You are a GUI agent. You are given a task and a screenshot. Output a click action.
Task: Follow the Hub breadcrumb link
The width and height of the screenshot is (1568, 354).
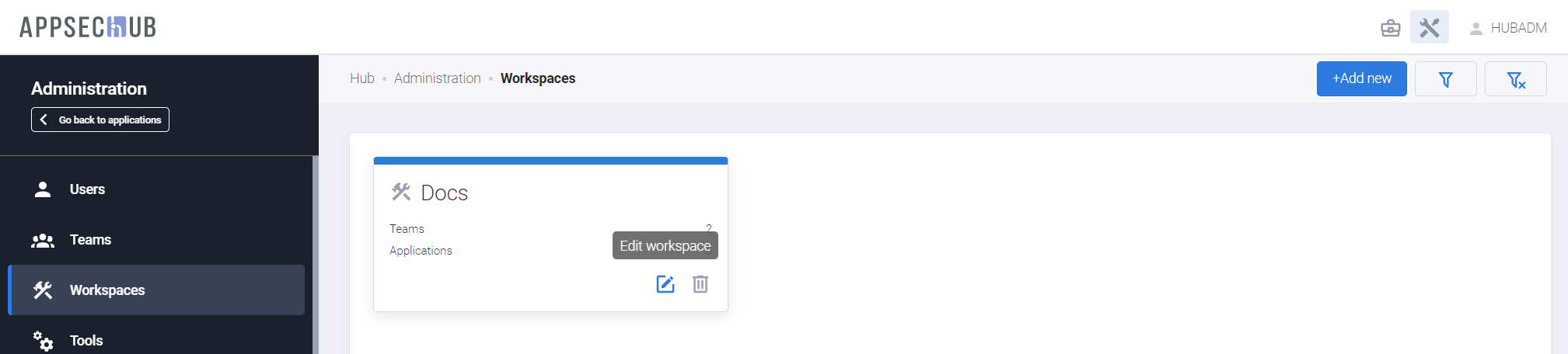point(361,78)
